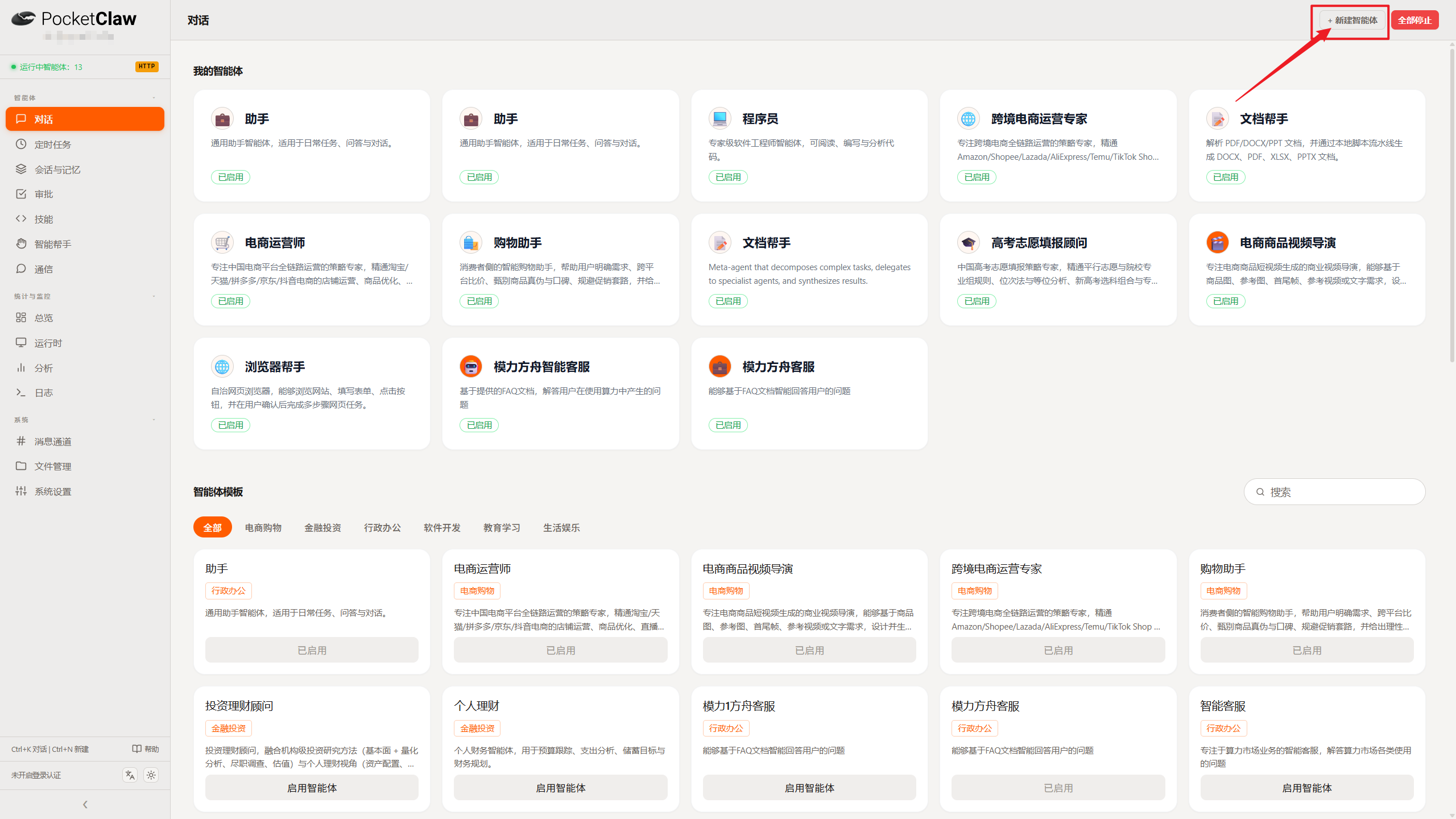The height and width of the screenshot is (819, 1456).
Task: Open the 消息通道 hash icon
Action: [21, 441]
